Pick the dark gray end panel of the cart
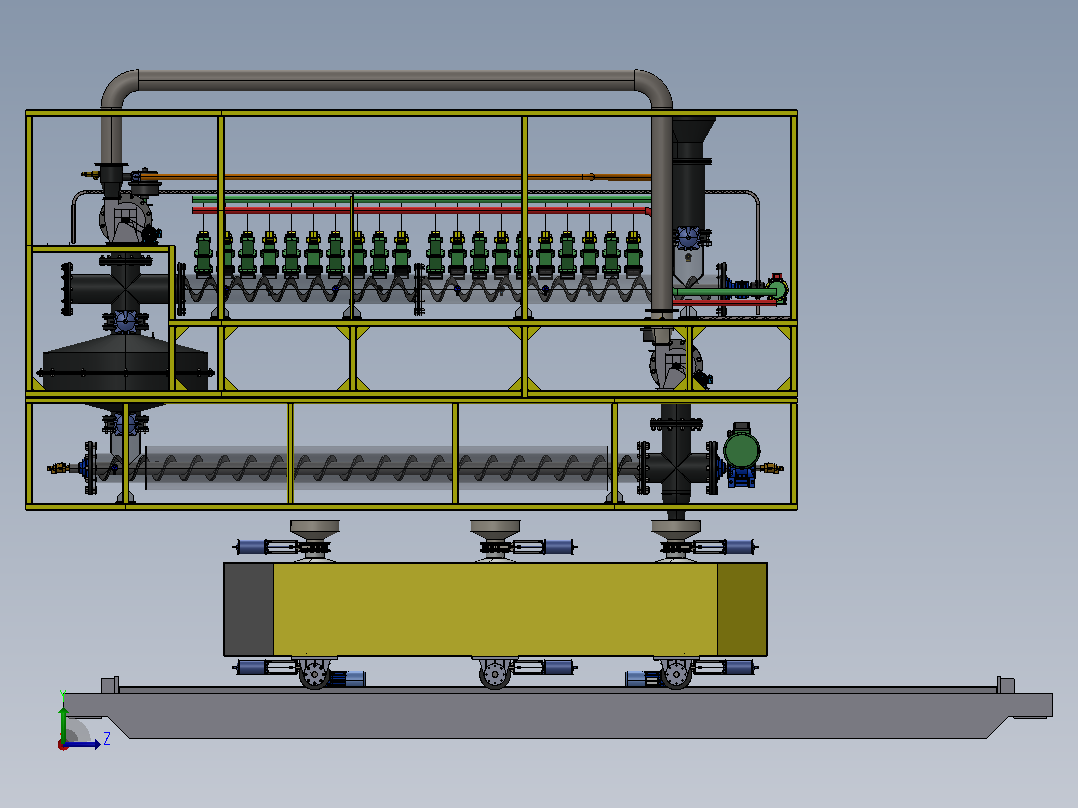The image size is (1078, 808). (x=249, y=609)
